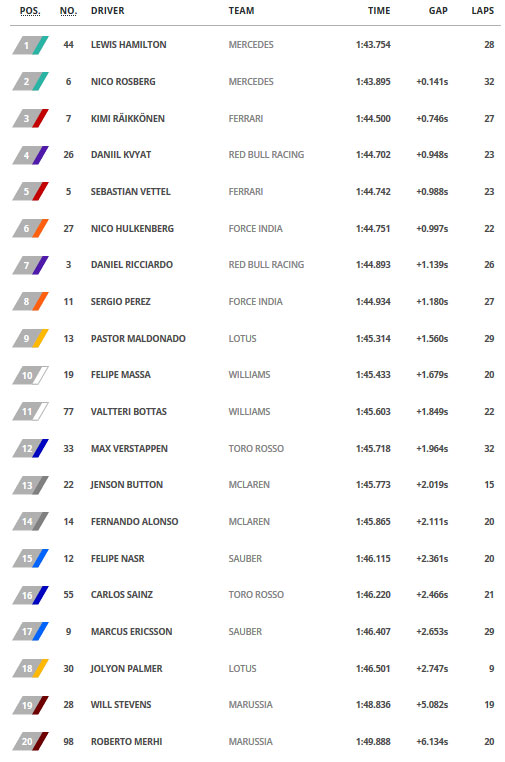Select Roberto Merhi's time 1:49.888
Screen dimensions: 505x762
pyautogui.click(x=373, y=742)
